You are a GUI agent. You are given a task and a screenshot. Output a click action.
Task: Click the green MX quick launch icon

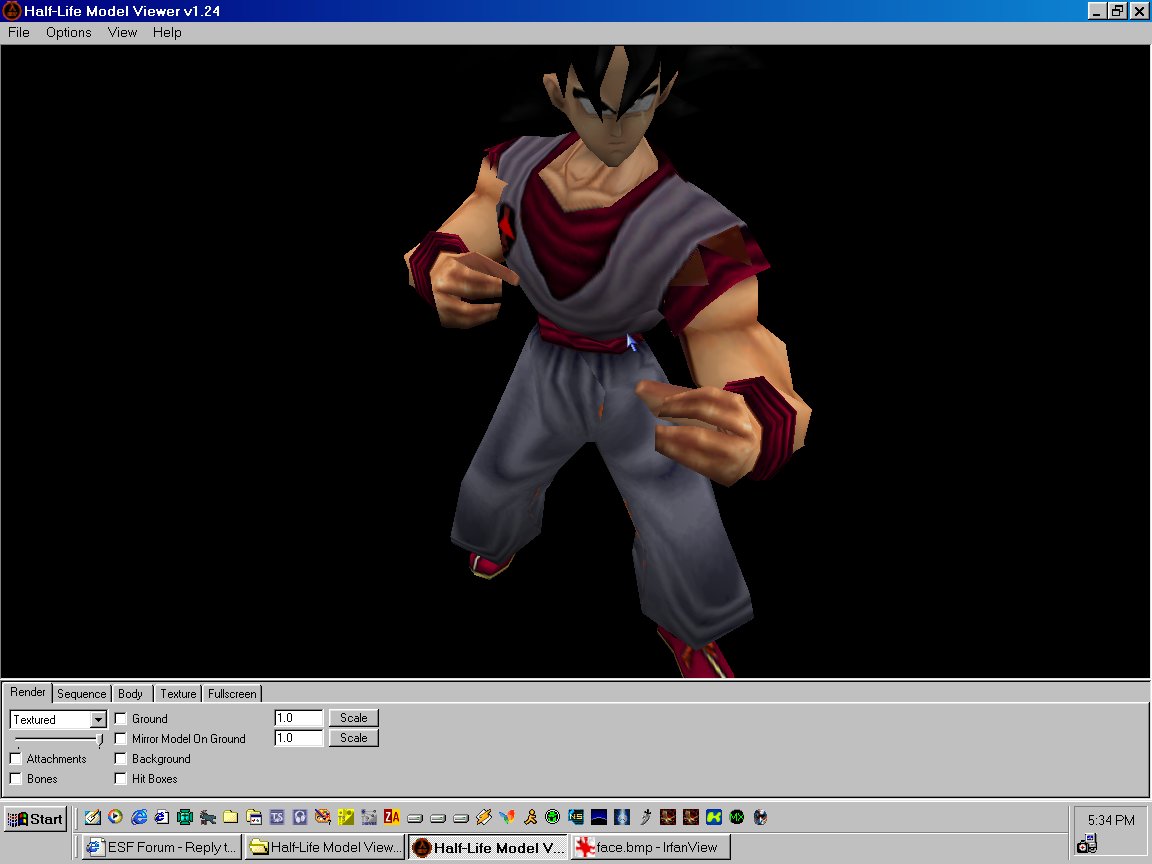pos(737,817)
